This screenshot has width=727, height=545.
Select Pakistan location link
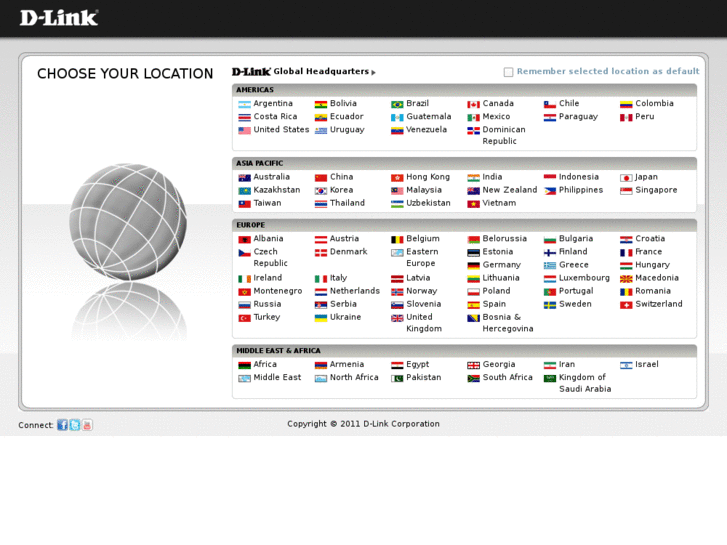pos(424,377)
